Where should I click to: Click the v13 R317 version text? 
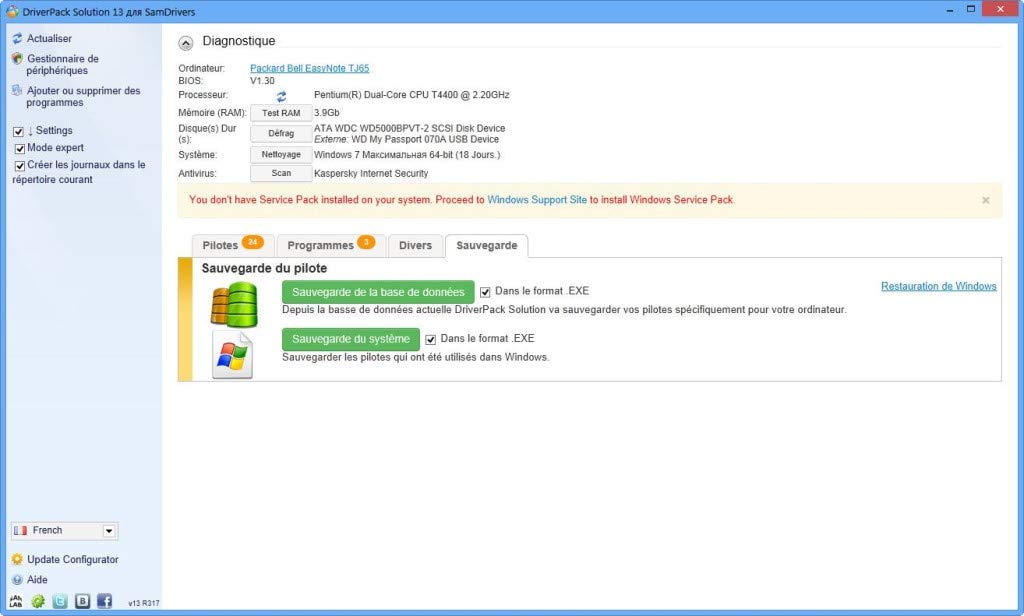pos(144,603)
